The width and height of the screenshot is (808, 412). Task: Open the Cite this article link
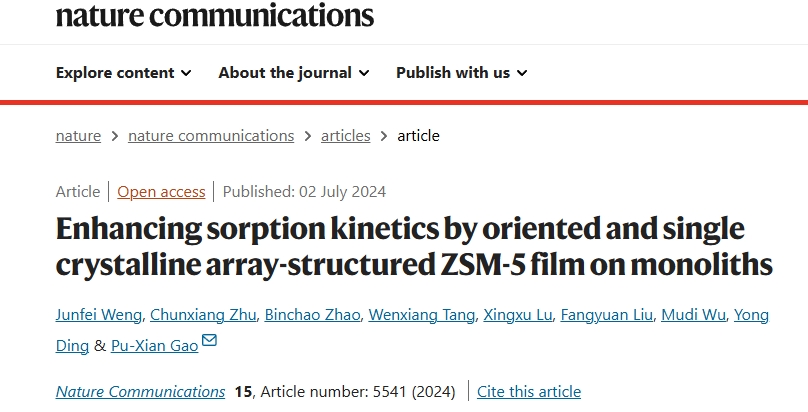click(x=529, y=391)
